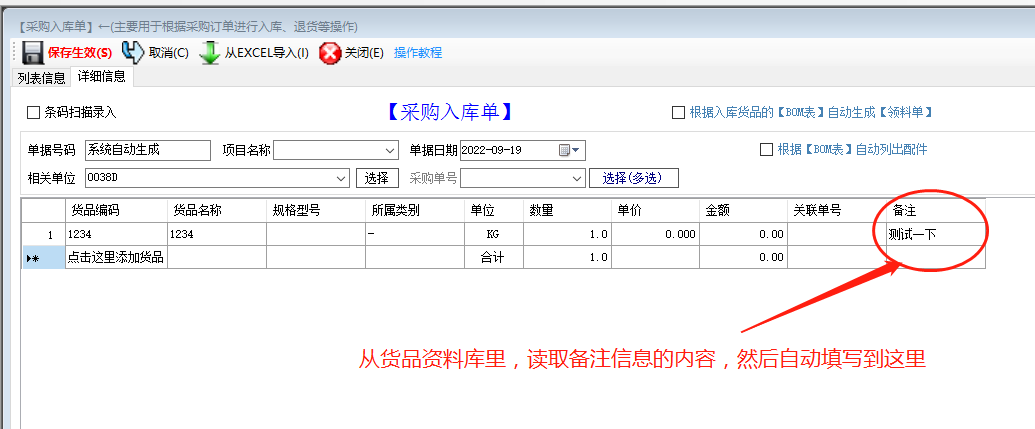Click empty 规格型号 cell in row 1
The image size is (1035, 429).
[x=316, y=234]
